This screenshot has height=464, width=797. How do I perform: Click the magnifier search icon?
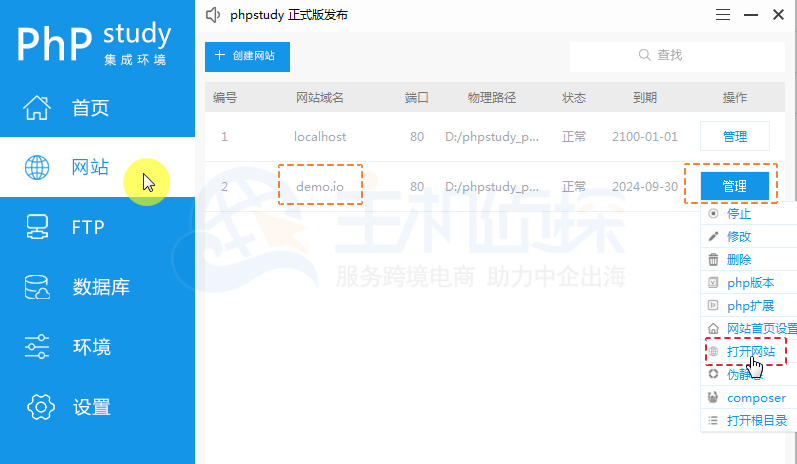pos(645,55)
